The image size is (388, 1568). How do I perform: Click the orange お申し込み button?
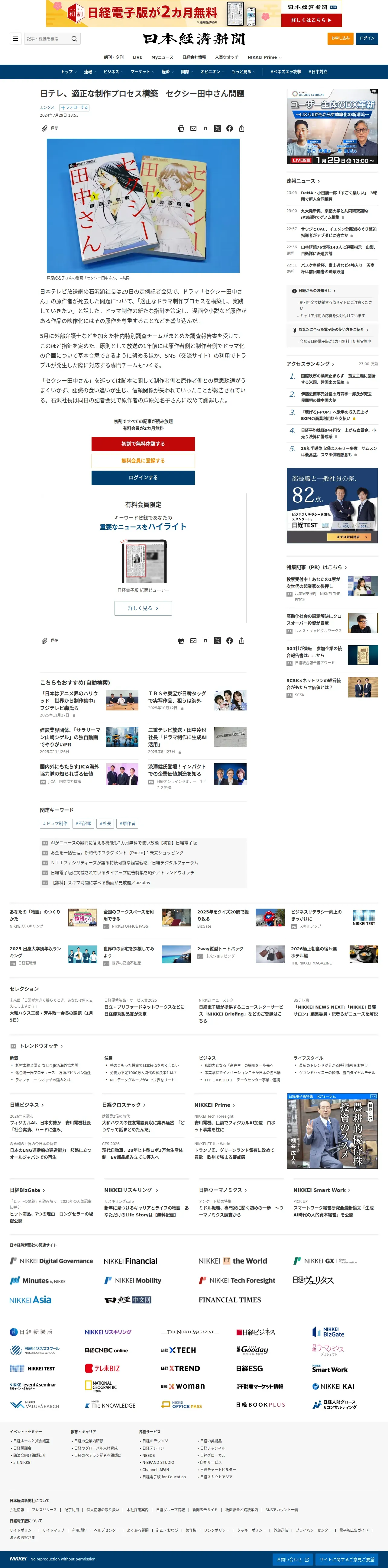tap(341, 38)
